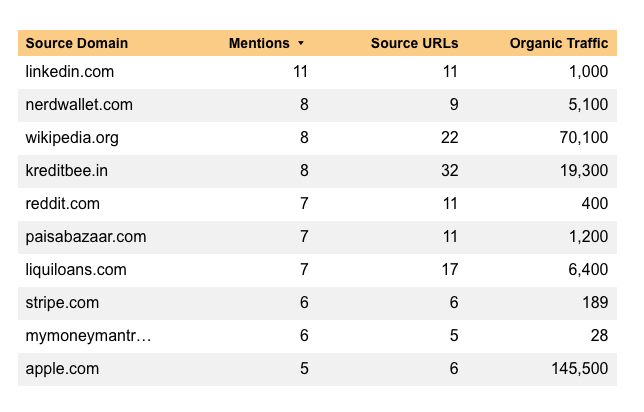
Task: Open the paisabazaar.com domain entry
Action: [86, 236]
